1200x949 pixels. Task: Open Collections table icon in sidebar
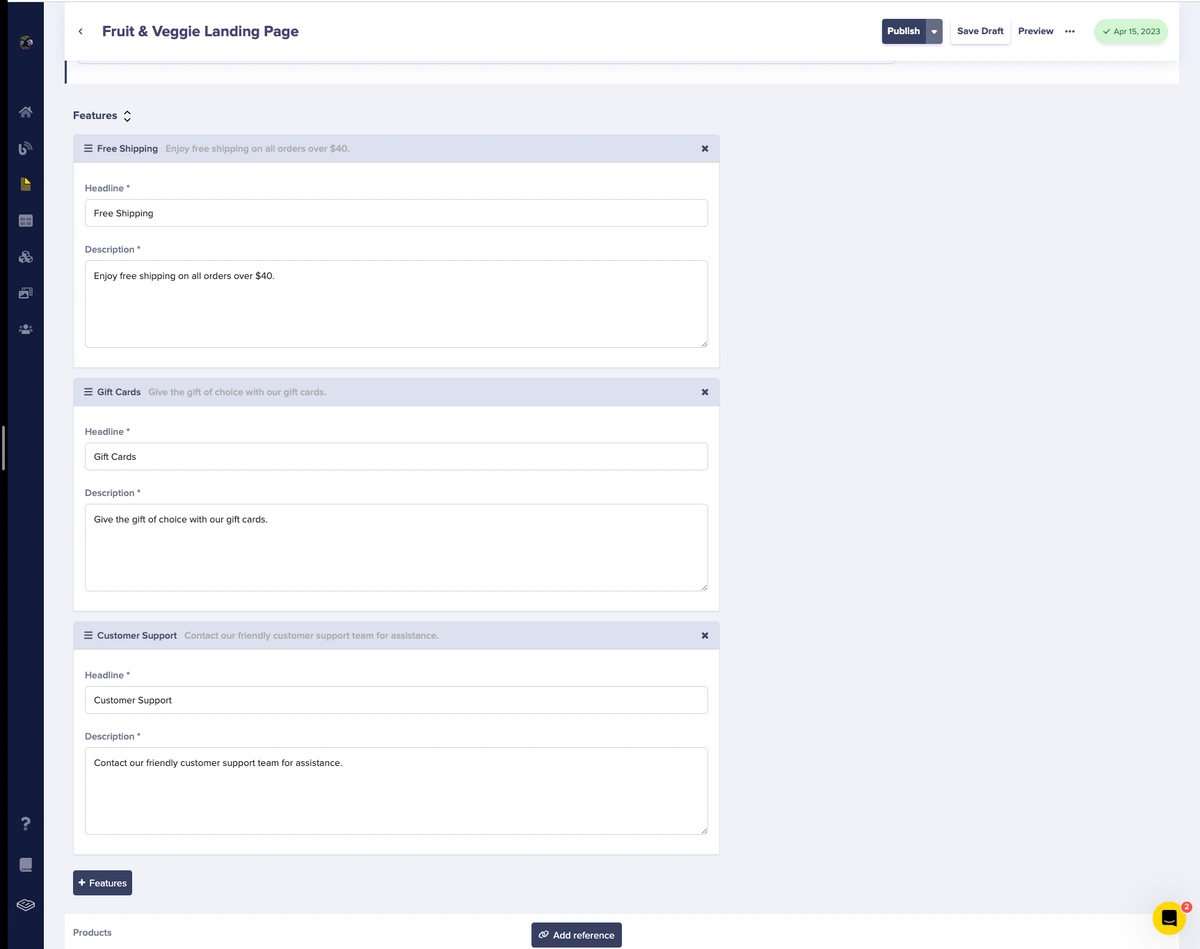[x=26, y=220]
